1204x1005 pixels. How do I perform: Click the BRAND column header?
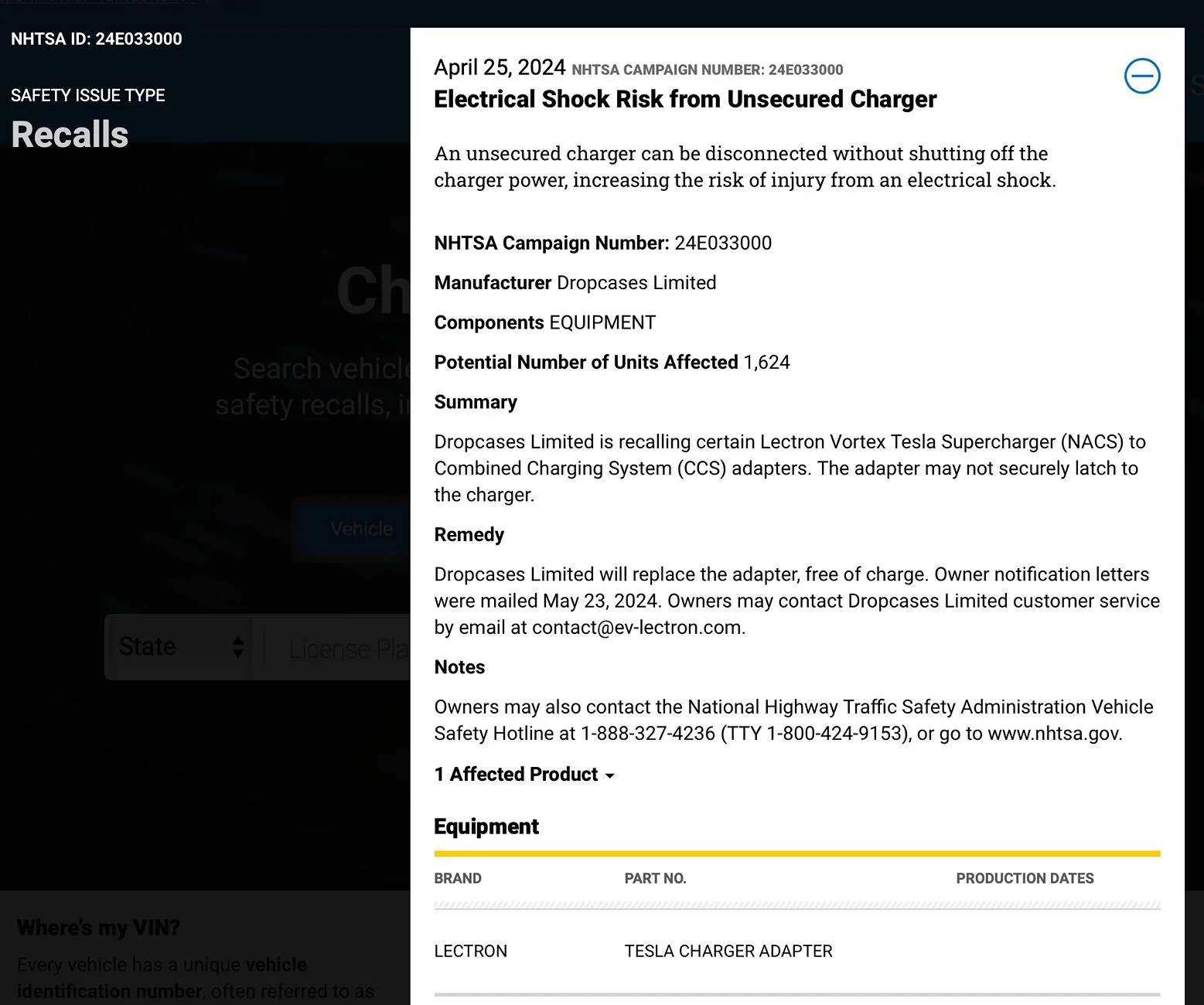pyautogui.click(x=458, y=878)
